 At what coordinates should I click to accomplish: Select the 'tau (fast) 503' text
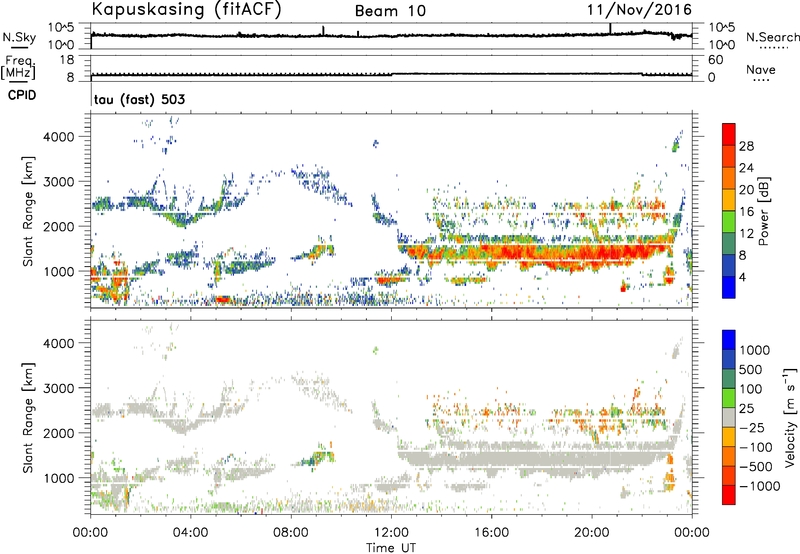[139, 99]
